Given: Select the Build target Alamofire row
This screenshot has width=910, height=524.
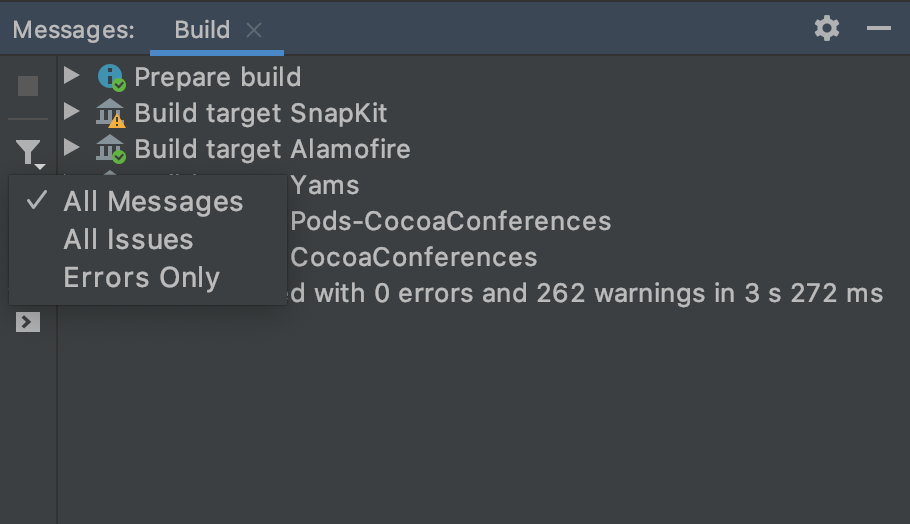Looking at the screenshot, I should coord(272,149).
